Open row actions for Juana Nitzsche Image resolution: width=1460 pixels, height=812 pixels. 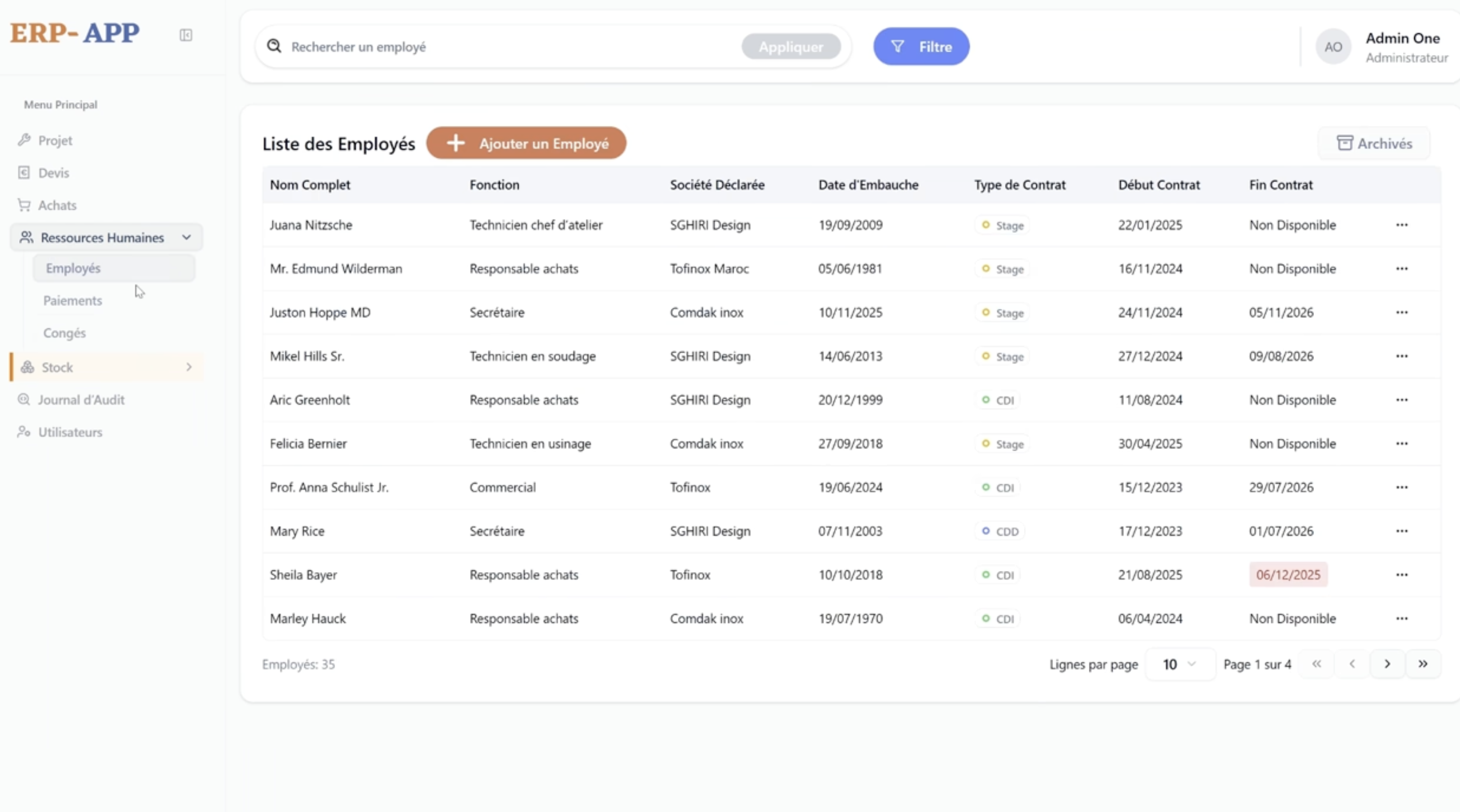pos(1401,225)
